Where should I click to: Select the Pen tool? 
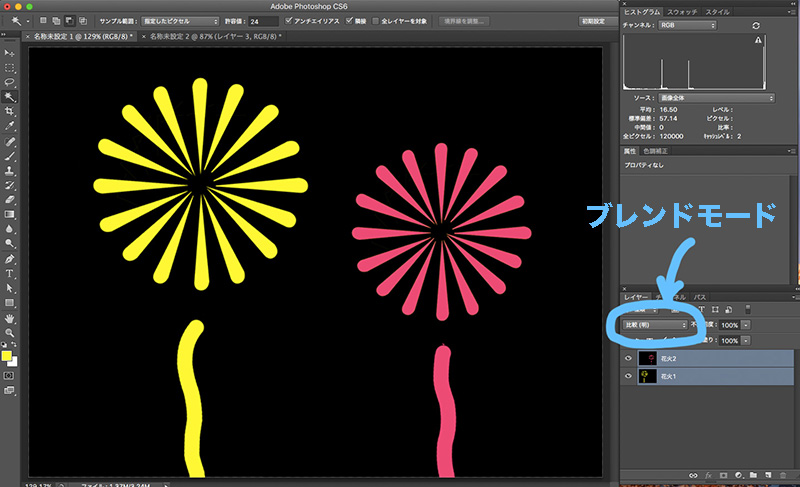click(10, 260)
